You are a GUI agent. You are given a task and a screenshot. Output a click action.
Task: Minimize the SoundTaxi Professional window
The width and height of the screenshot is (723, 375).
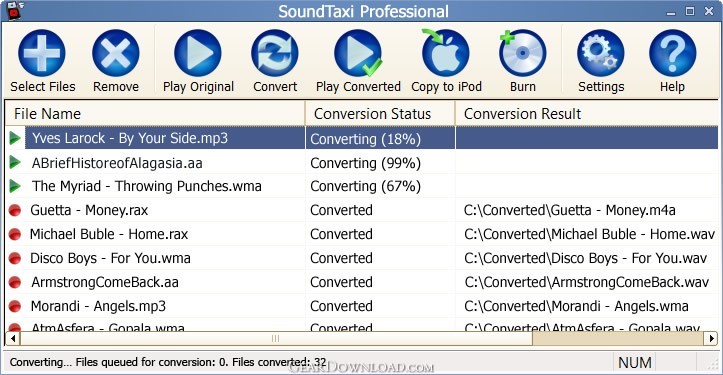[x=671, y=12]
